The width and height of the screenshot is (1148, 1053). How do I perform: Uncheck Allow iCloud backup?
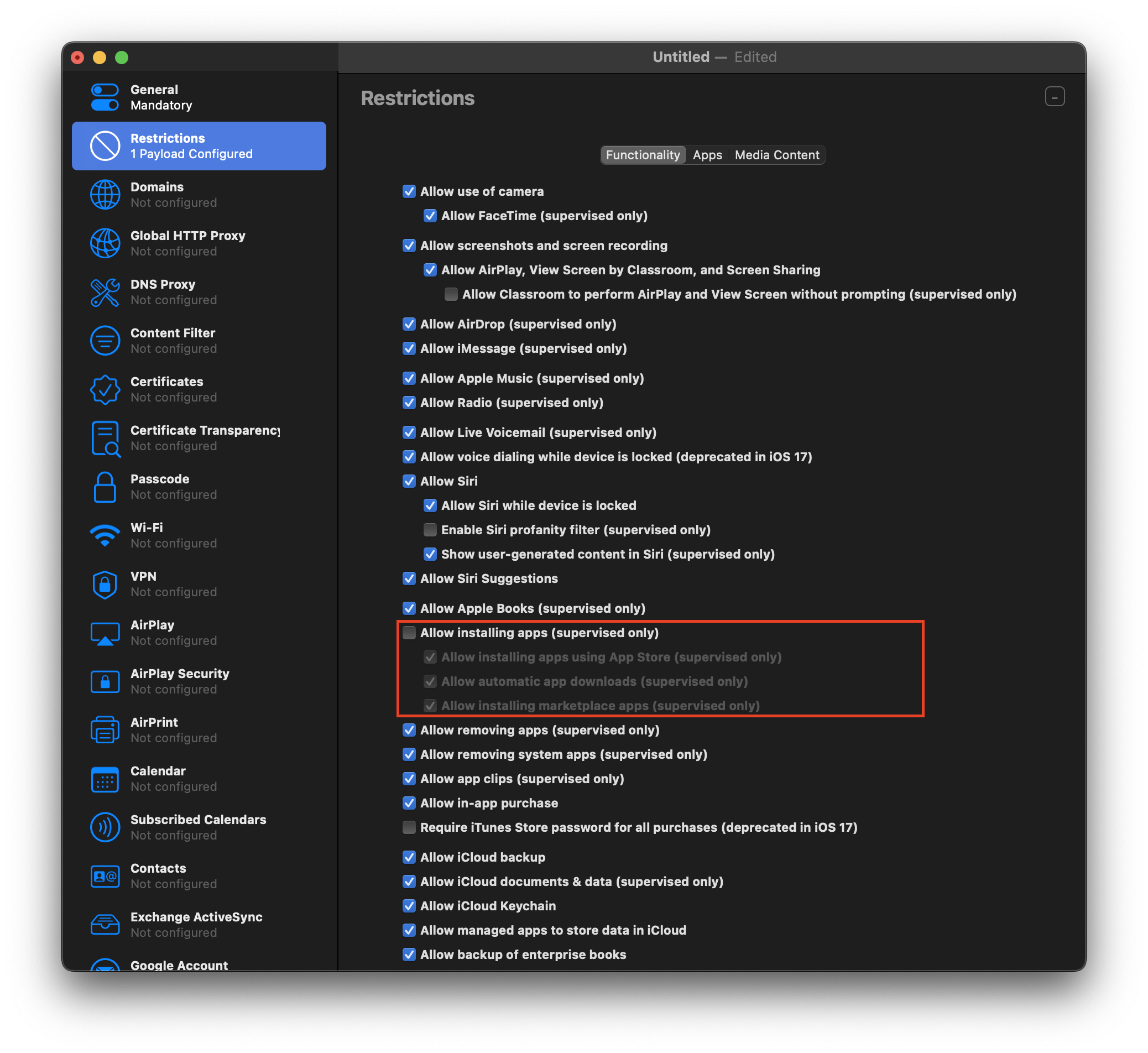click(409, 857)
